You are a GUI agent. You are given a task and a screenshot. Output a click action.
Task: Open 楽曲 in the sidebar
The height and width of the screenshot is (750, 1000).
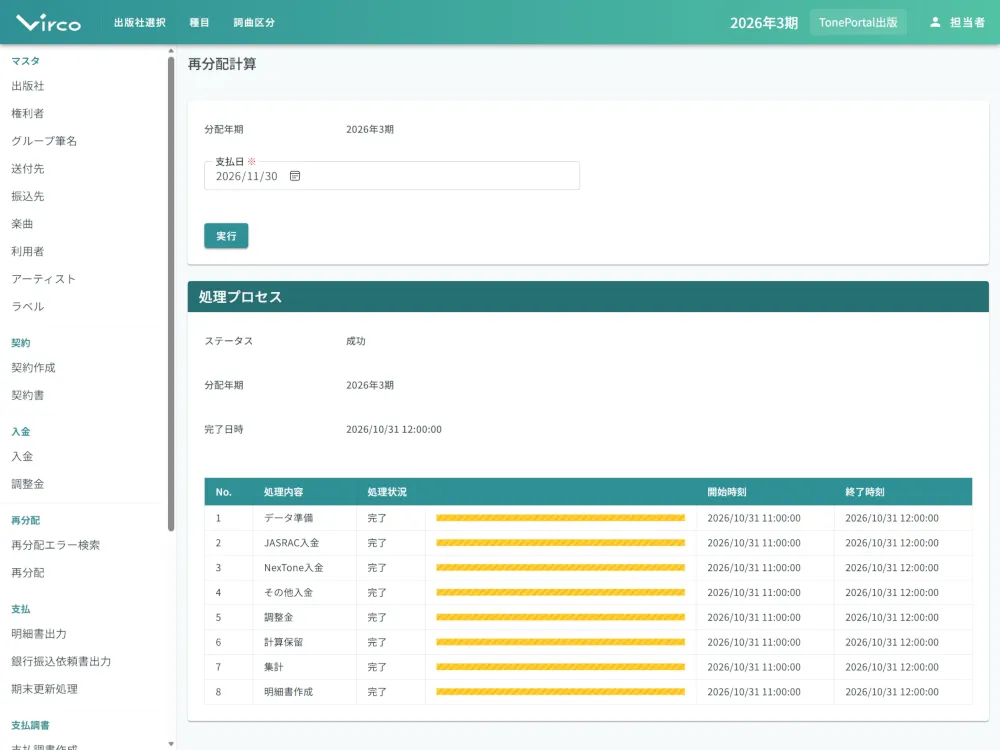click(22, 224)
